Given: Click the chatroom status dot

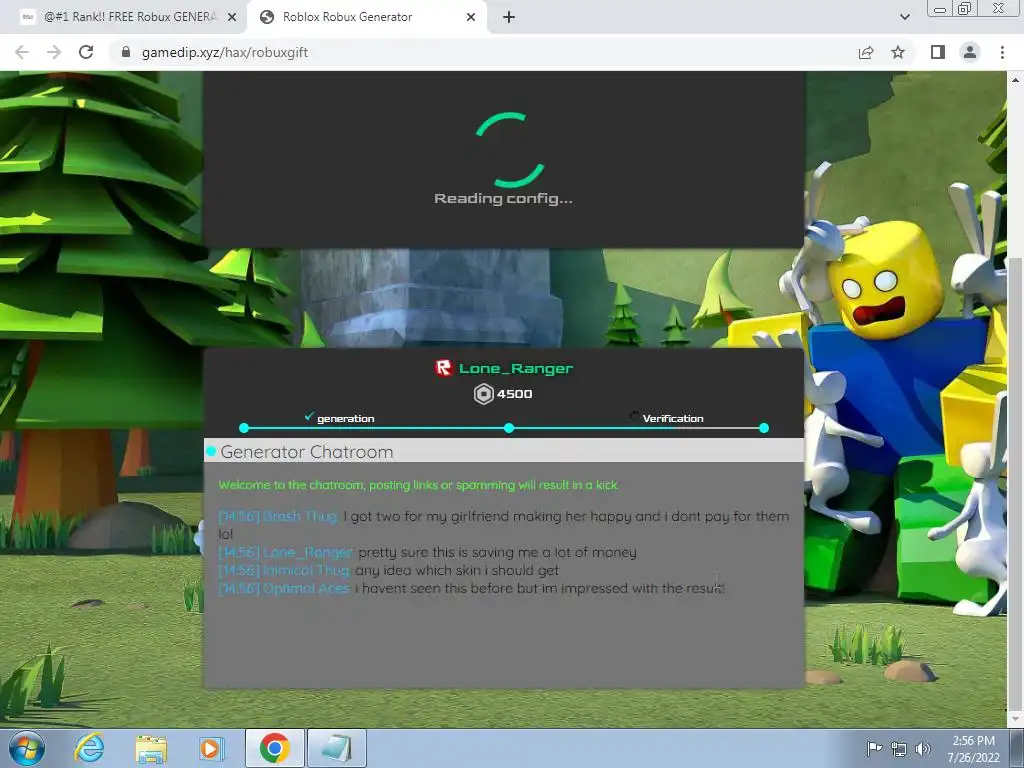Looking at the screenshot, I should tap(211, 451).
